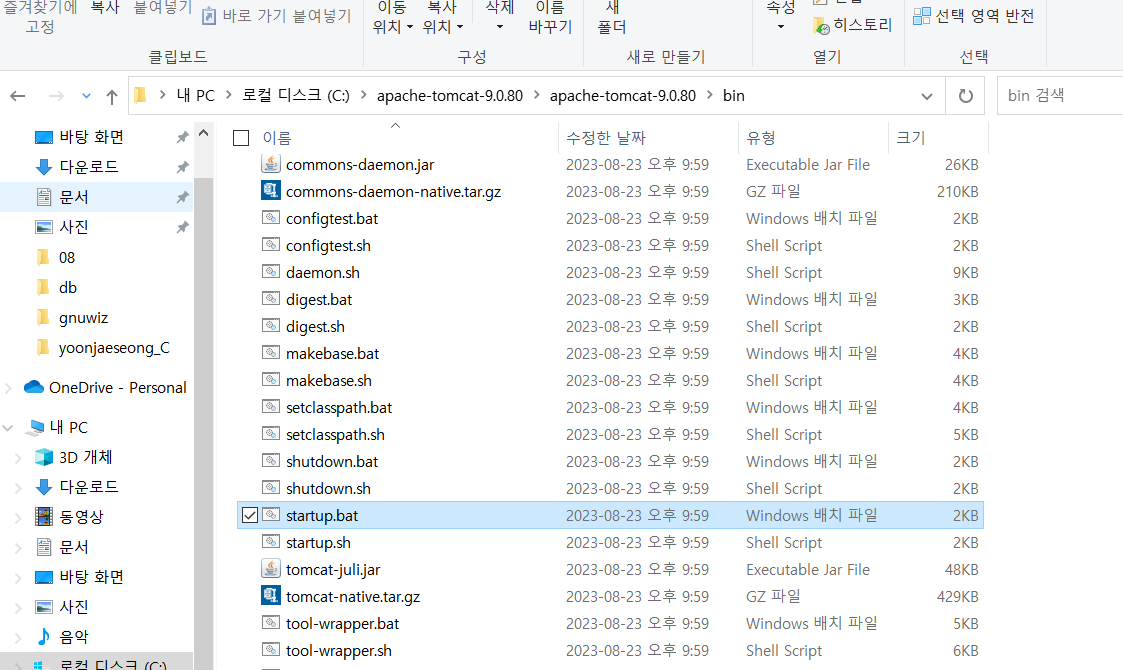Open 동영상 under 내 PC
Image resolution: width=1123 pixels, height=670 pixels.
pos(81,517)
